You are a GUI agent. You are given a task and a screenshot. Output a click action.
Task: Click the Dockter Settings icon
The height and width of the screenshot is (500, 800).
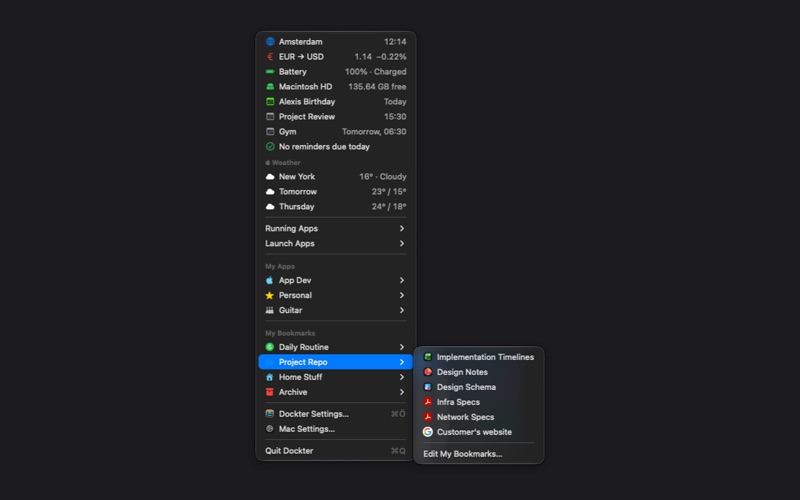tap(269, 414)
